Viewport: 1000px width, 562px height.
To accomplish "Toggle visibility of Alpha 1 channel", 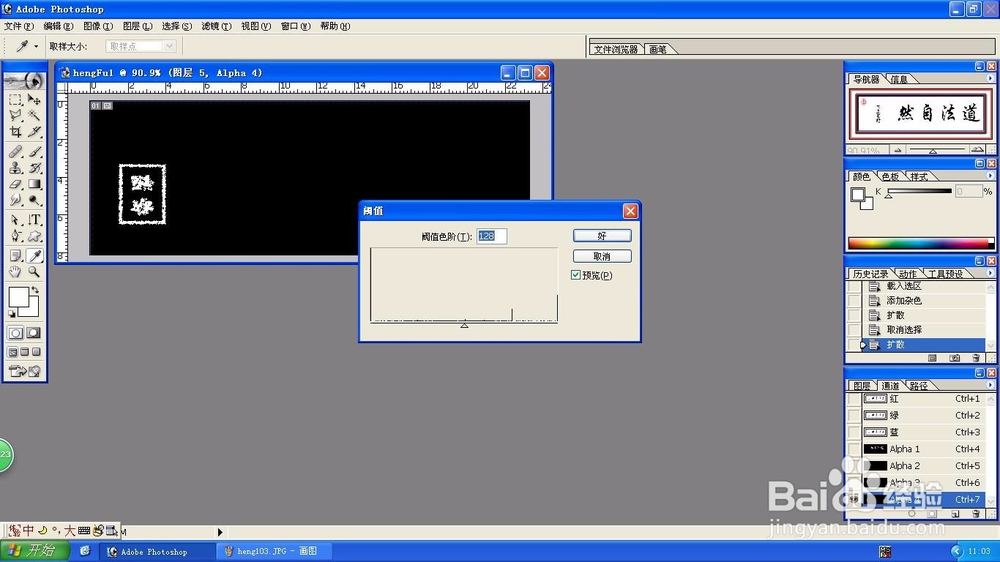I will point(853,449).
